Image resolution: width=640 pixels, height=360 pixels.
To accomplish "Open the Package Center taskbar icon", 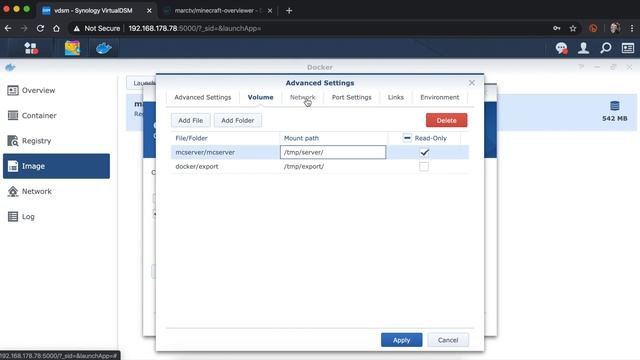I will 72,48.
